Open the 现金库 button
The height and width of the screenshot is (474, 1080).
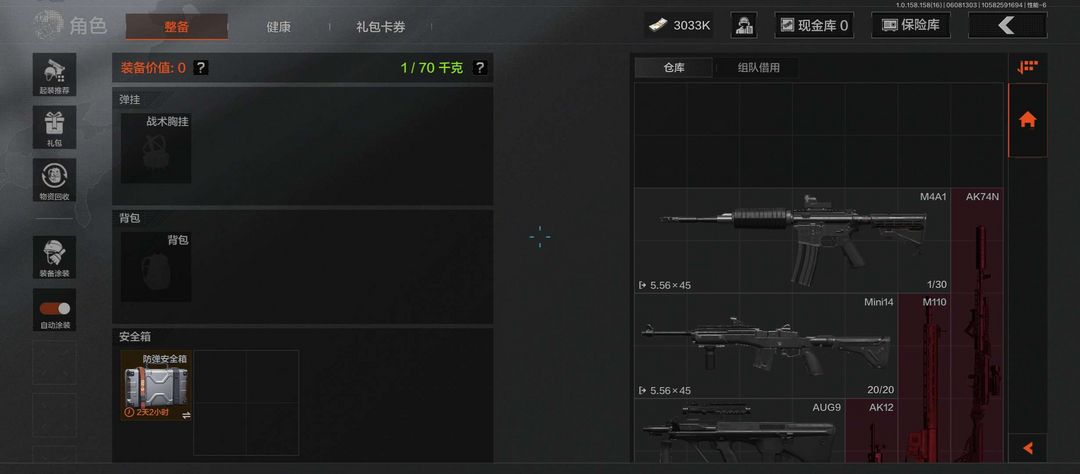point(814,25)
